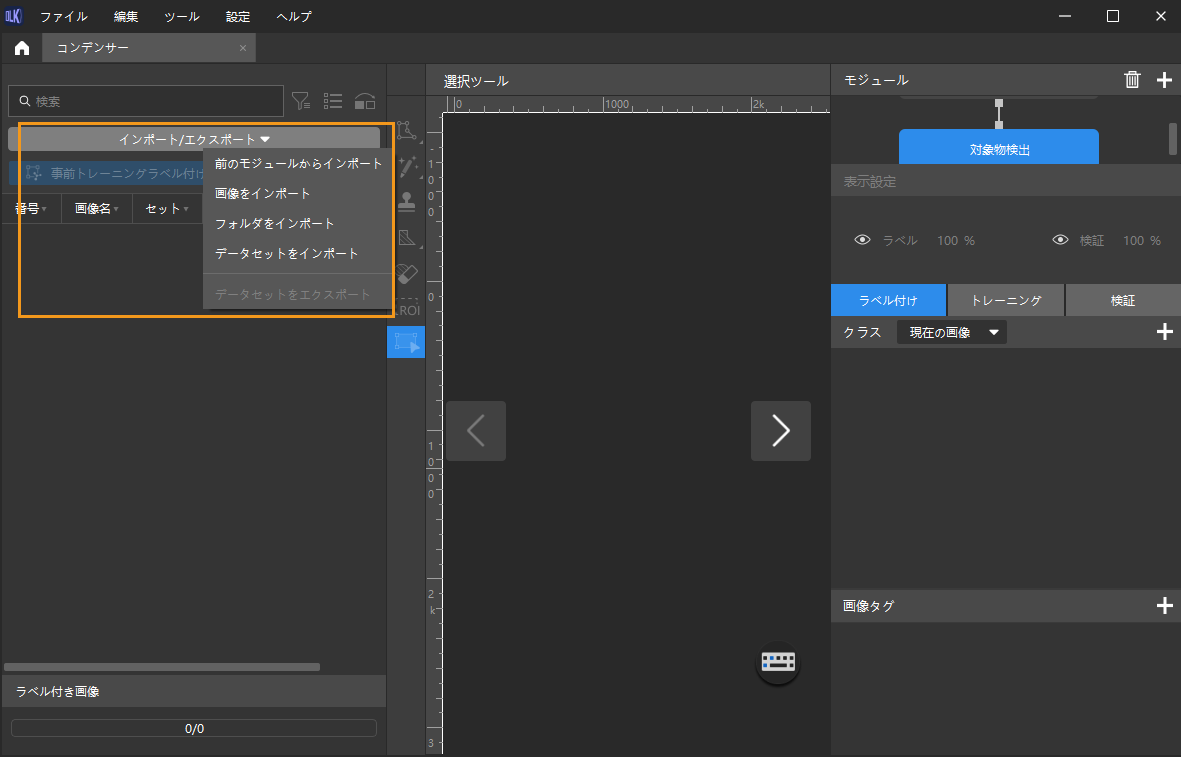The height and width of the screenshot is (757, 1181).
Task: Switch to the トレーニング tab
Action: 1006,300
